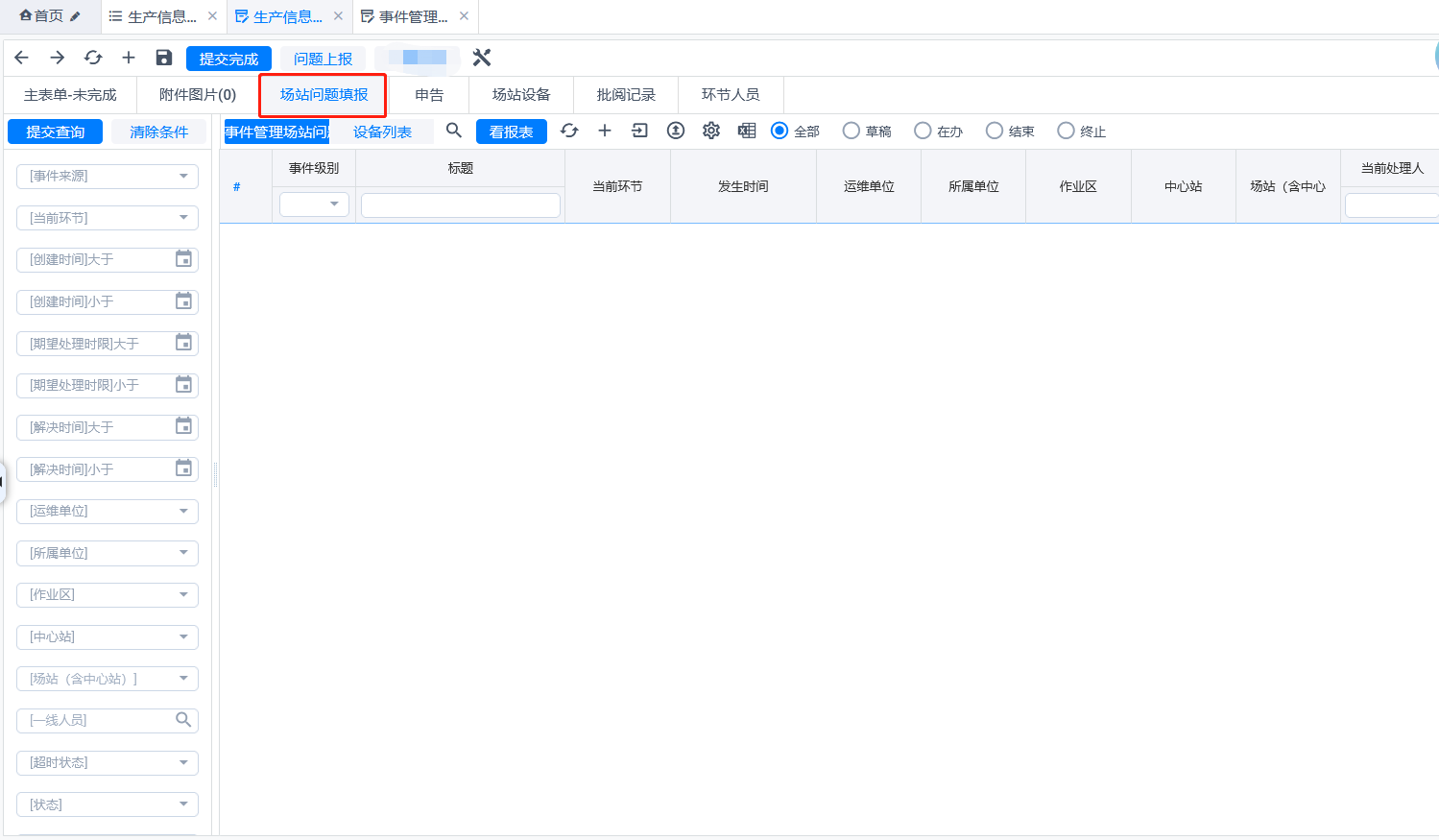The height and width of the screenshot is (840, 1439).
Task: Select the 结束 radio button
Action: pyautogui.click(x=995, y=131)
